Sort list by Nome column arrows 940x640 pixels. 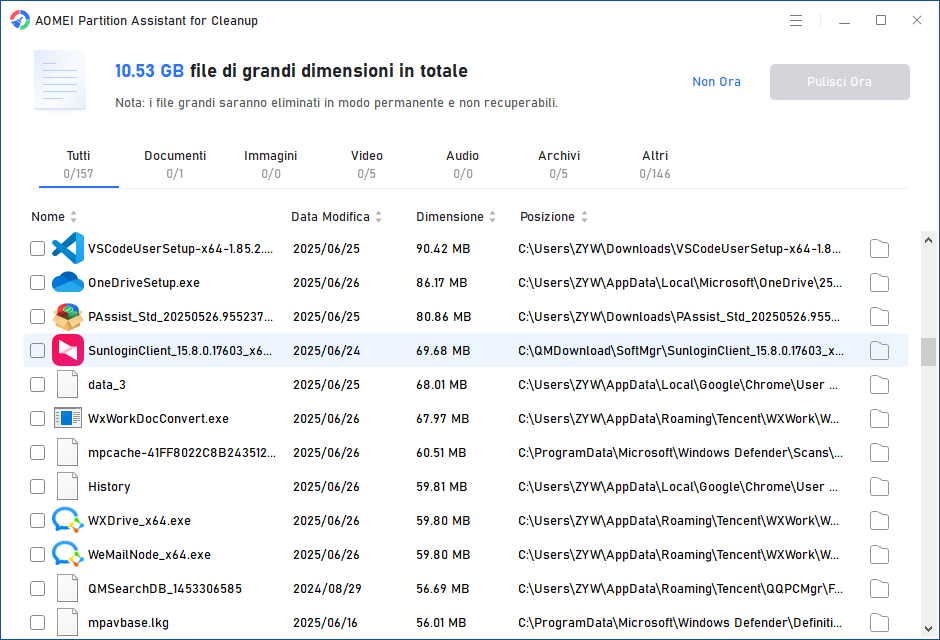73,217
